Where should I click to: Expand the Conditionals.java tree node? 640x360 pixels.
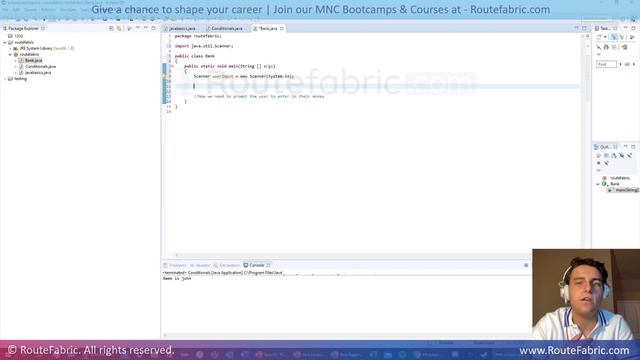pyautogui.click(x=16, y=67)
